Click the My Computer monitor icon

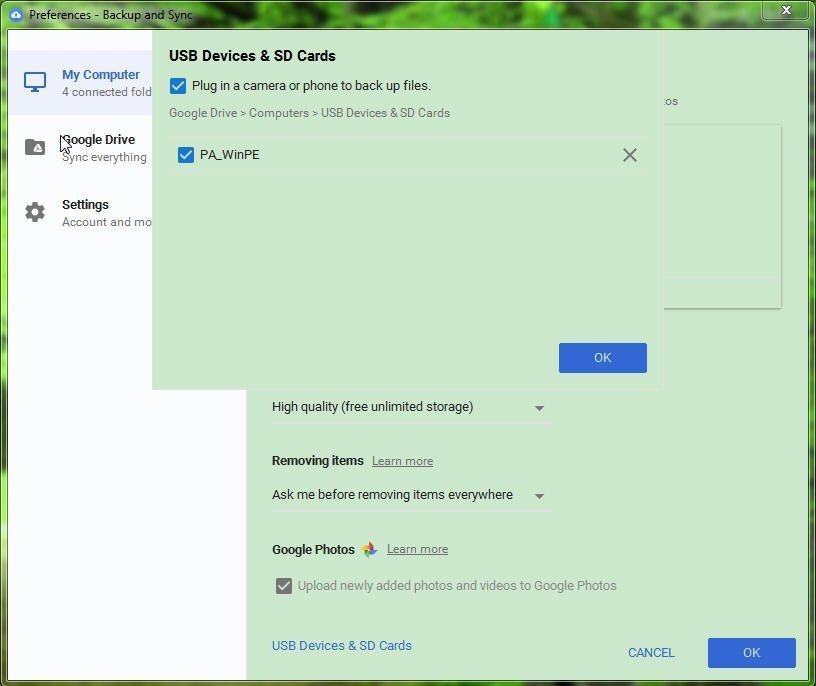pos(35,82)
